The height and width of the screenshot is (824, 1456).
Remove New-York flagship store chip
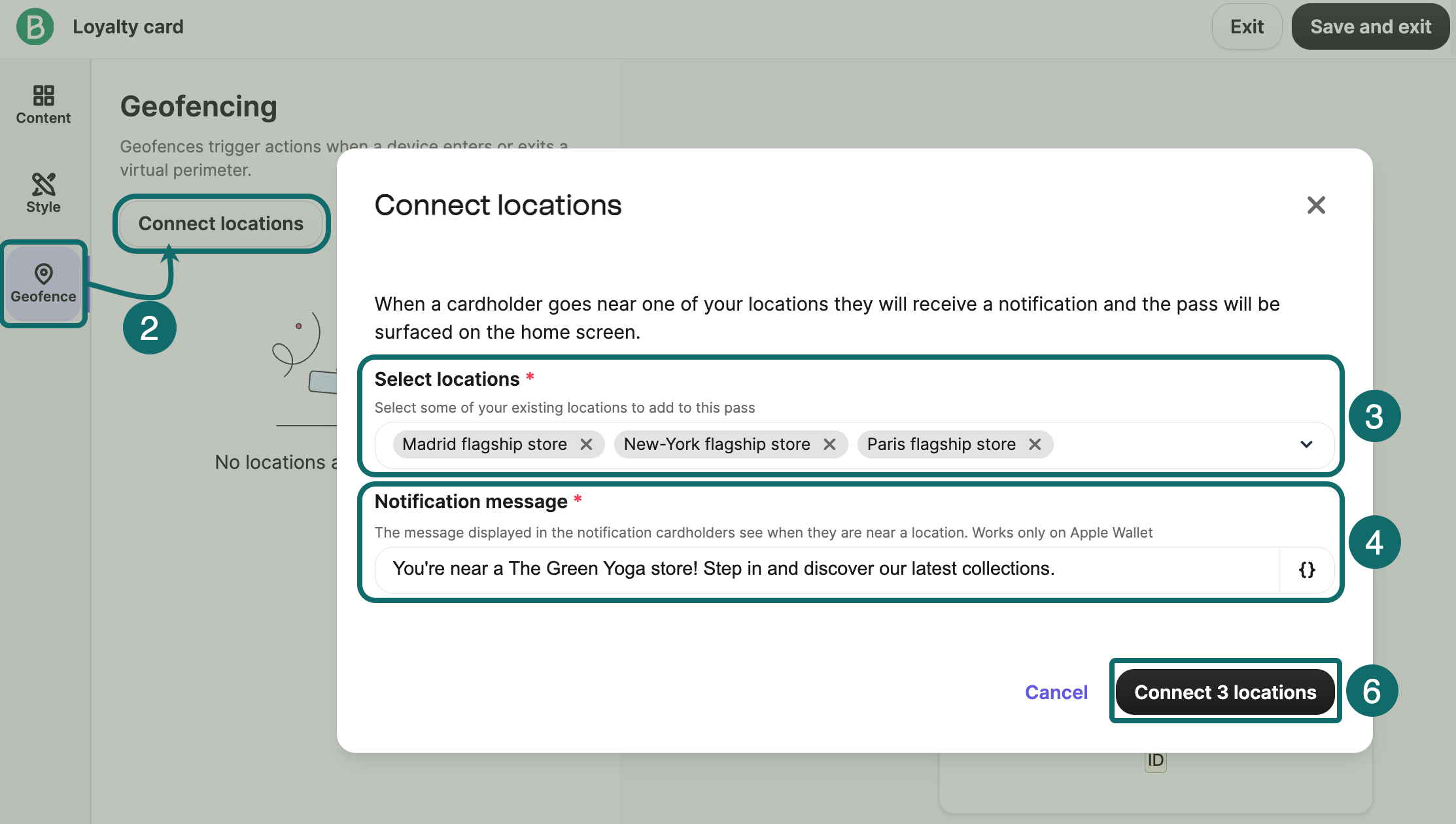click(x=829, y=445)
